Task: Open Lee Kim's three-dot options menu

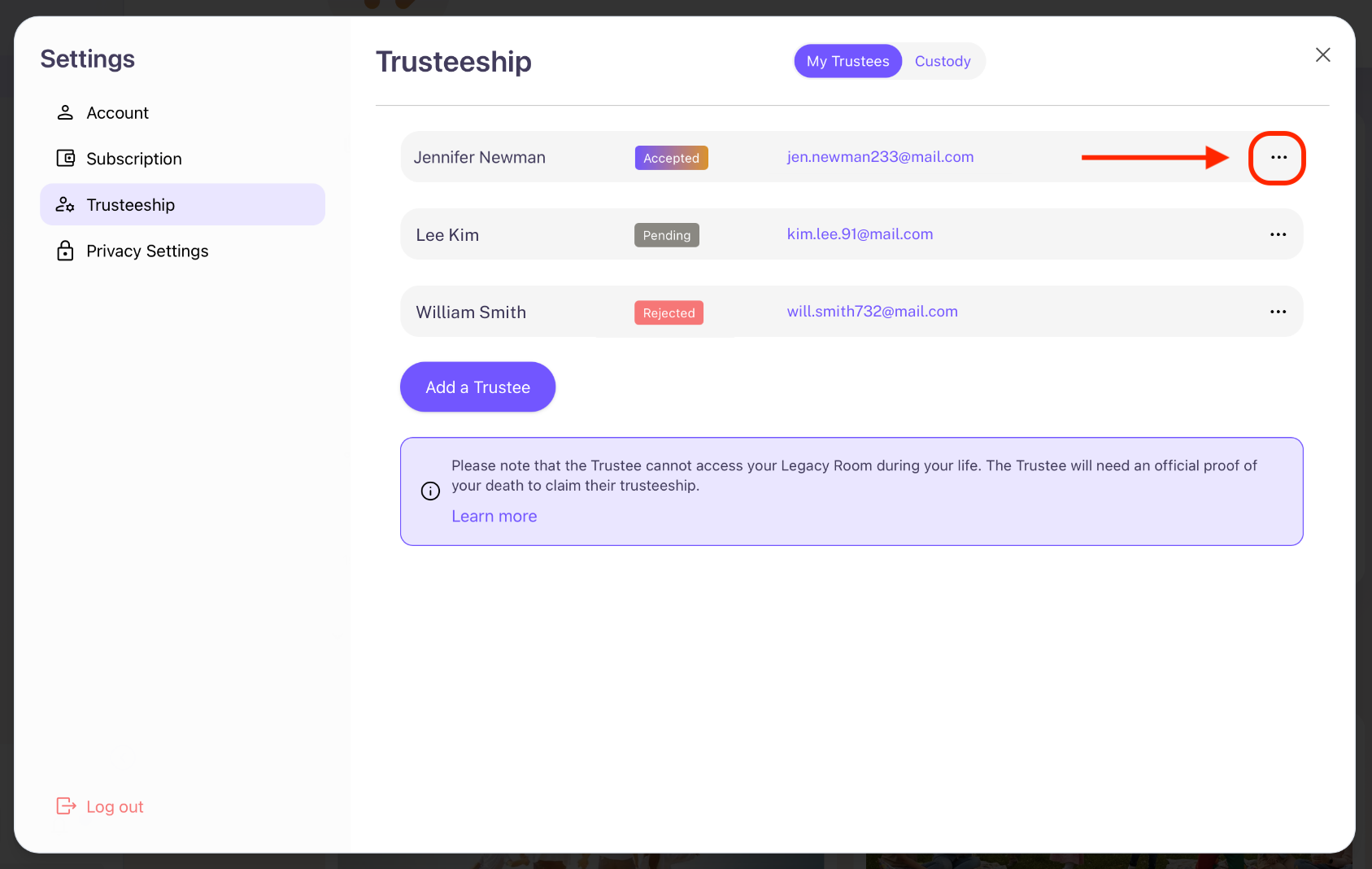Action: pyautogui.click(x=1278, y=234)
